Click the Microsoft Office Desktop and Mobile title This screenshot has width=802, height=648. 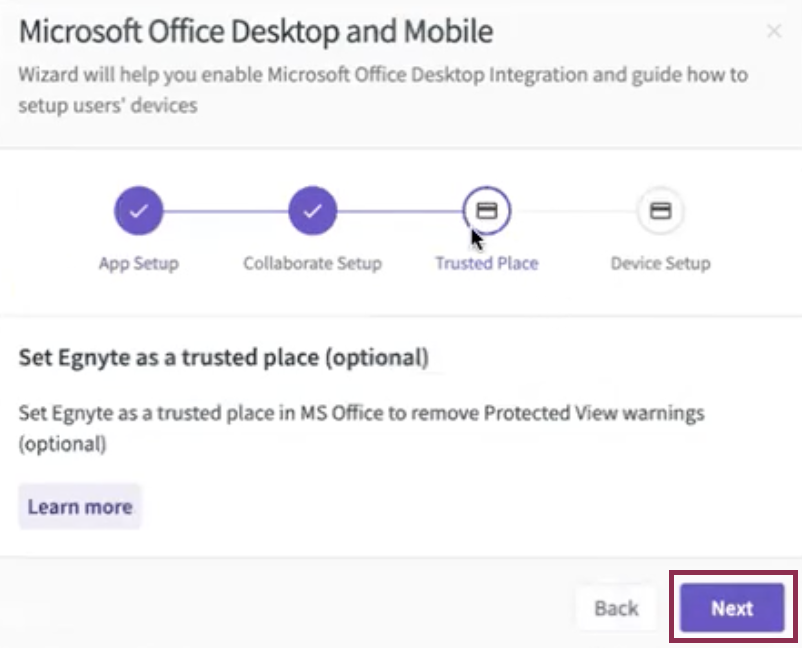[256, 31]
